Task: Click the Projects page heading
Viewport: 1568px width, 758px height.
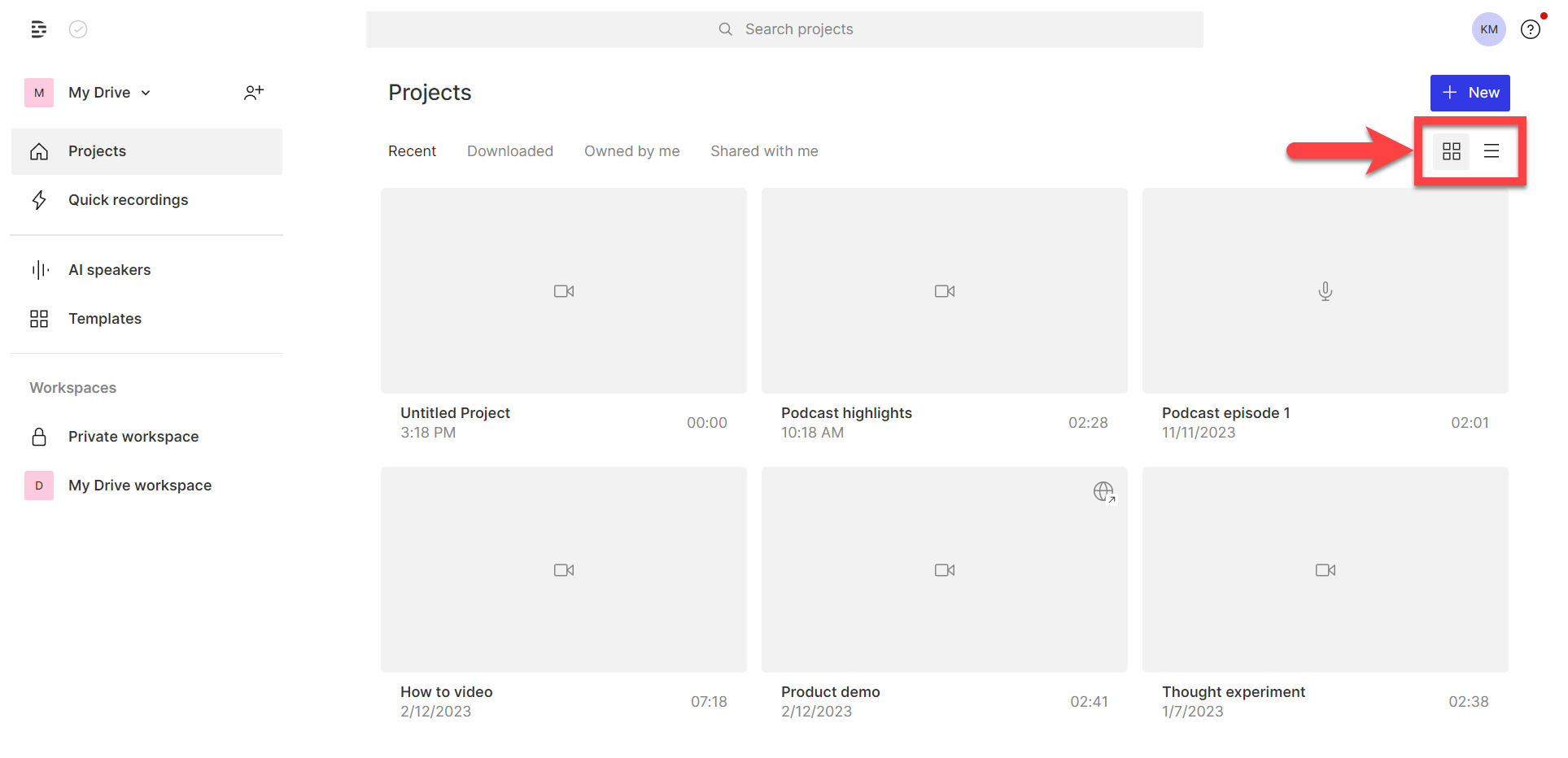Action: (430, 93)
